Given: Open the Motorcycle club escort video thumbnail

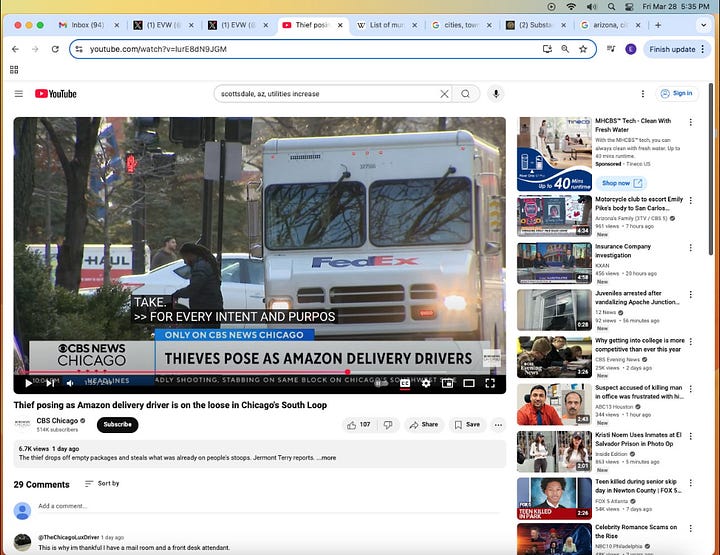Looking at the screenshot, I should (x=554, y=216).
